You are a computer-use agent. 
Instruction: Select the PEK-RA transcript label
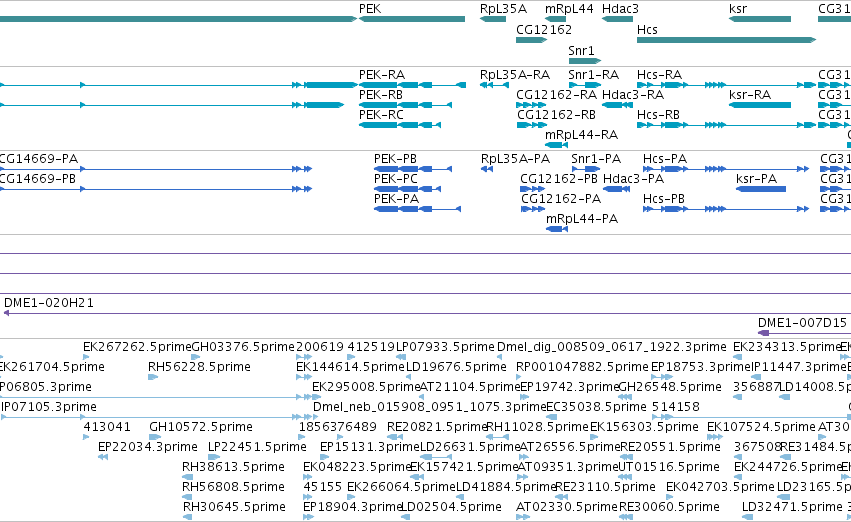382,74
